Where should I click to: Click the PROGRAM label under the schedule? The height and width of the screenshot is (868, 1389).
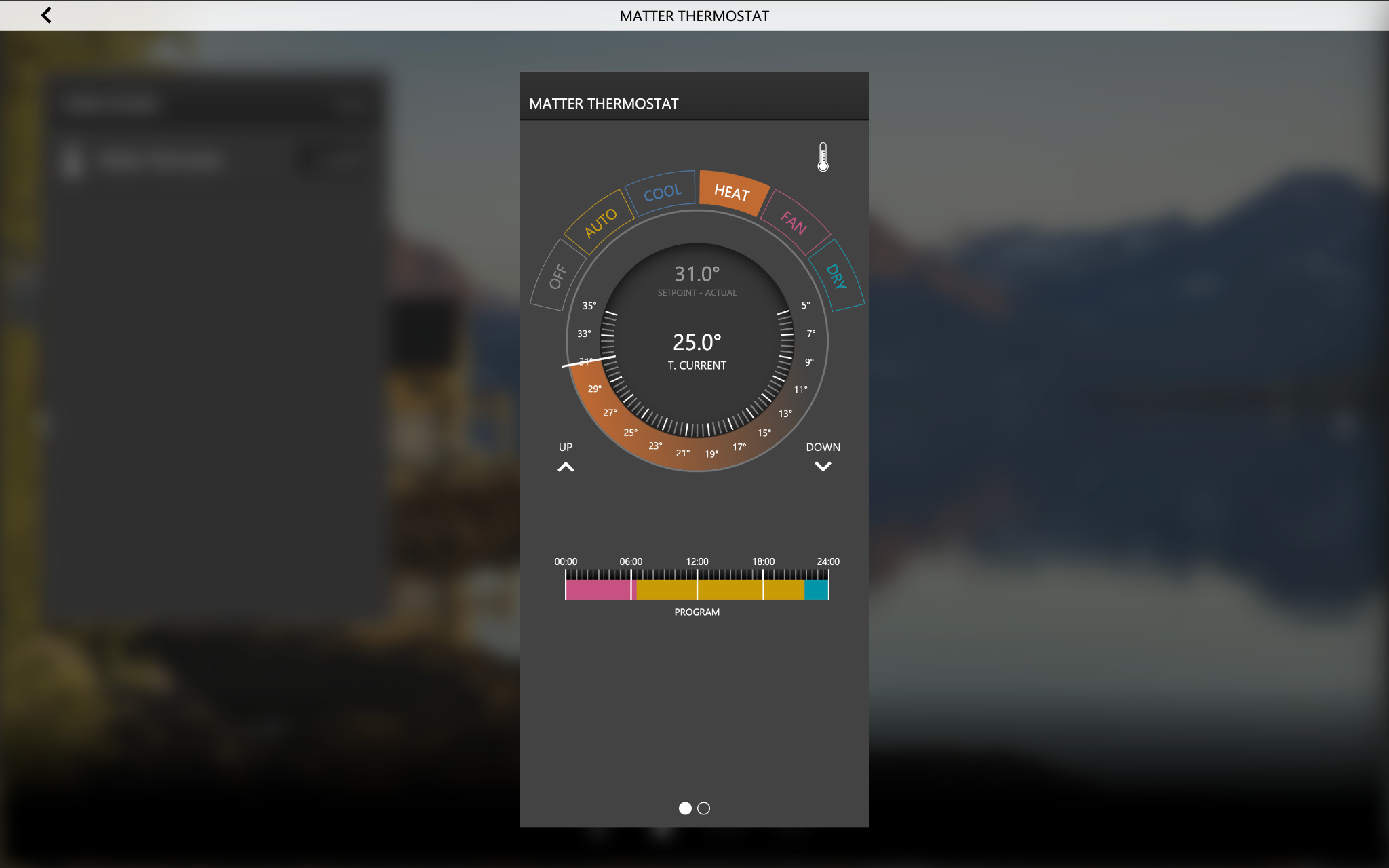pyautogui.click(x=697, y=612)
